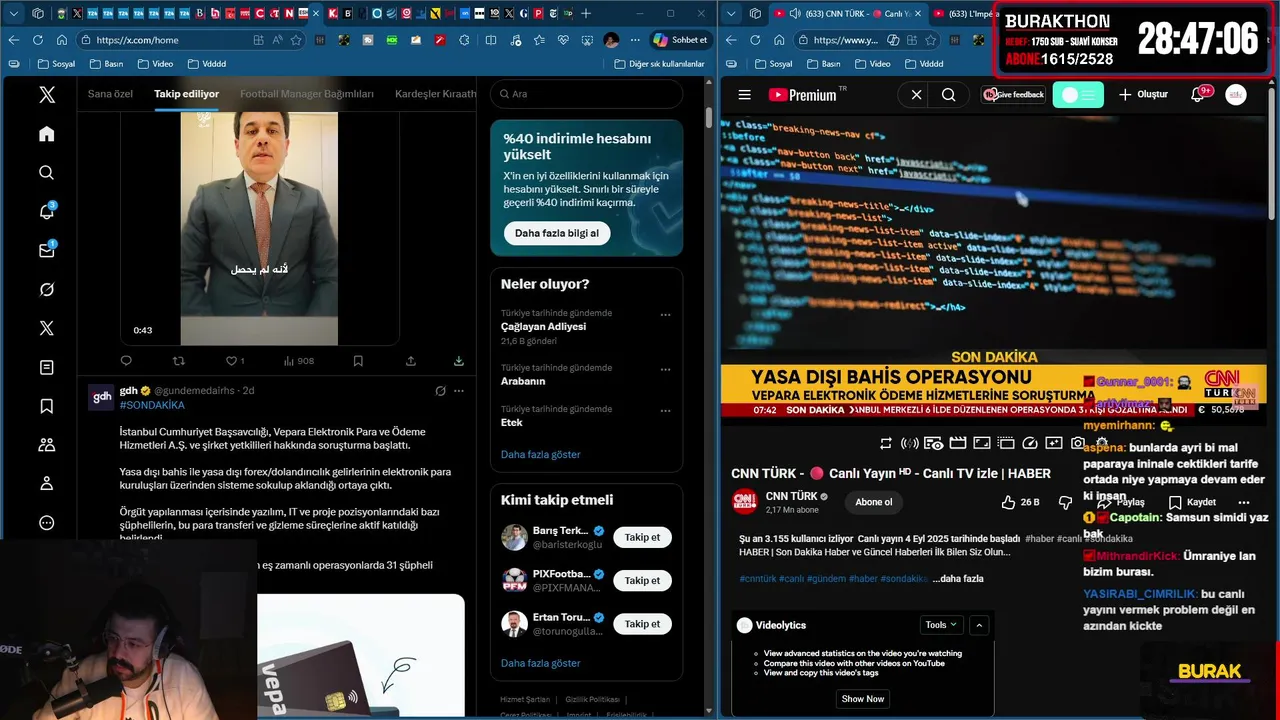
Task: Click the playback speed gauge icon
Action: click(1030, 443)
